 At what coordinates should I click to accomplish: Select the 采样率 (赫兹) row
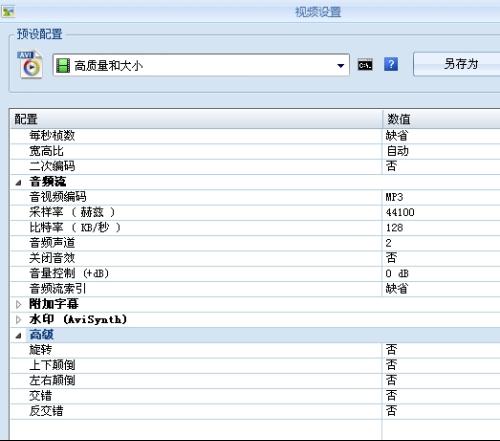255,212
